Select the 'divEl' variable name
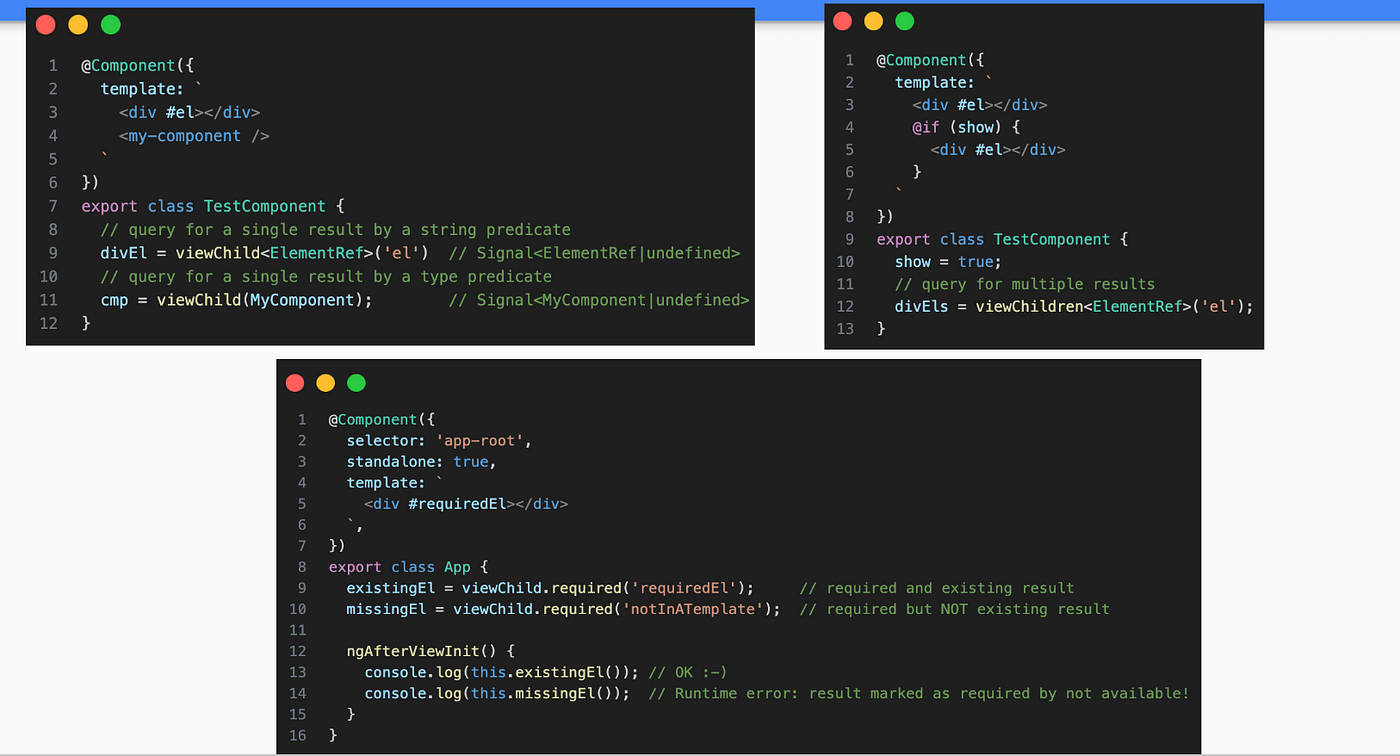 click(x=124, y=253)
